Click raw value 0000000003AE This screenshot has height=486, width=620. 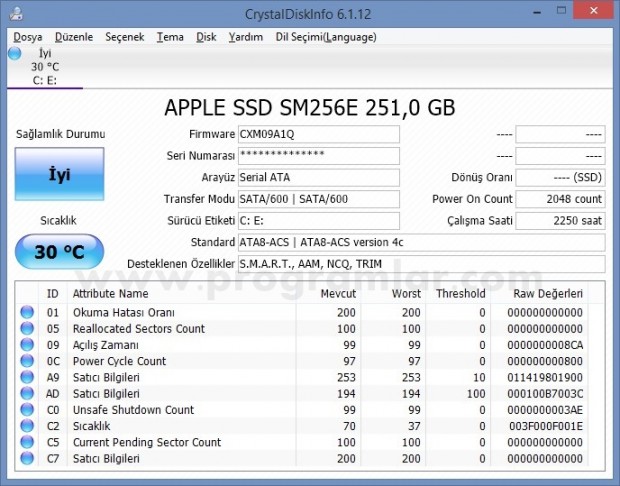[545, 410]
